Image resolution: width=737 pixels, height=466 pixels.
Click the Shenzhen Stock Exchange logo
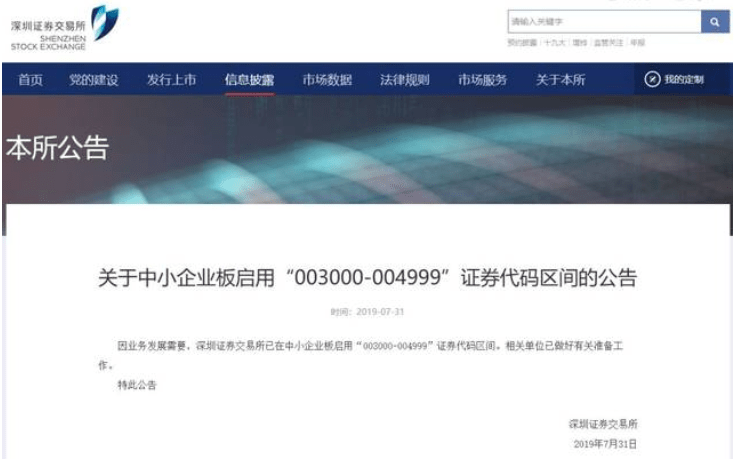point(64,28)
